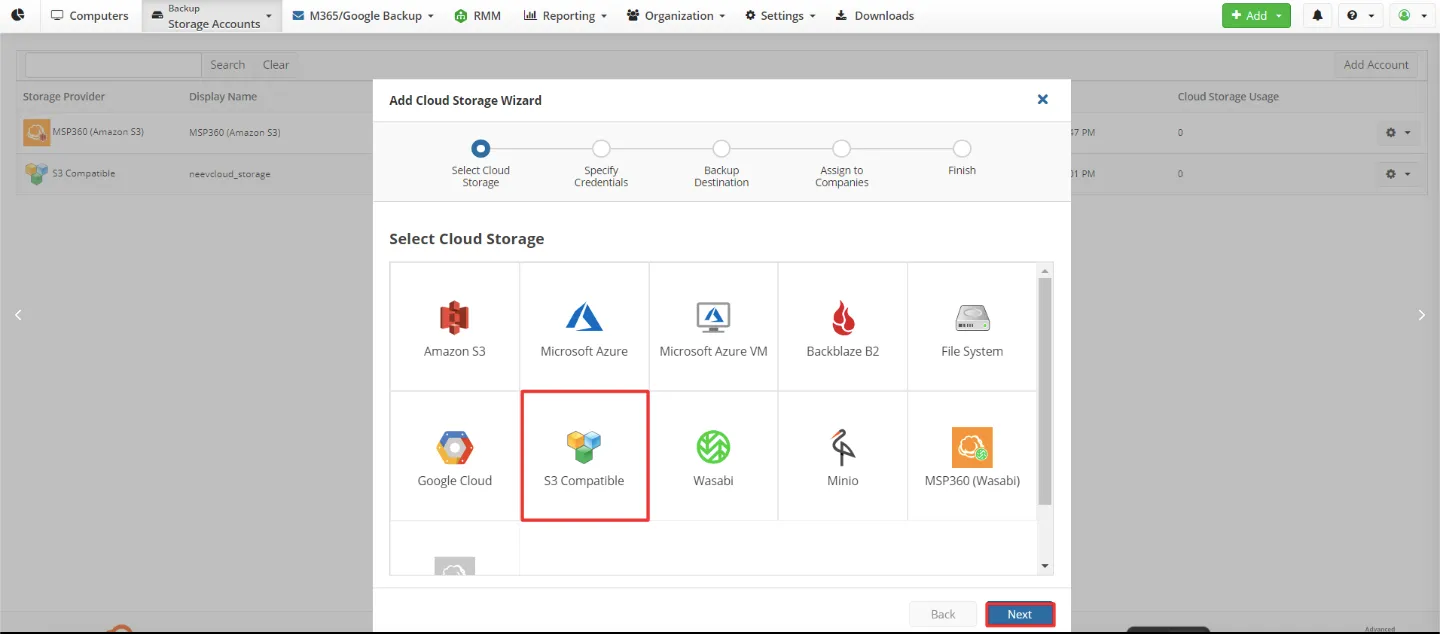Open the help question-mark menu
1440x634 pixels.
pos(1359,15)
